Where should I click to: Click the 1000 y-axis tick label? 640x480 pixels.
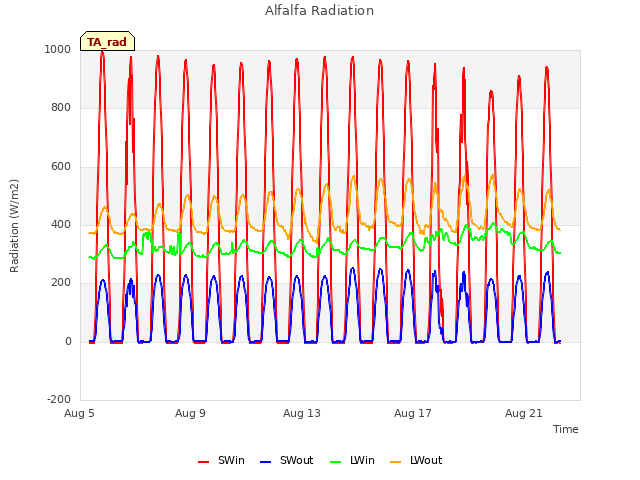coord(58,49)
